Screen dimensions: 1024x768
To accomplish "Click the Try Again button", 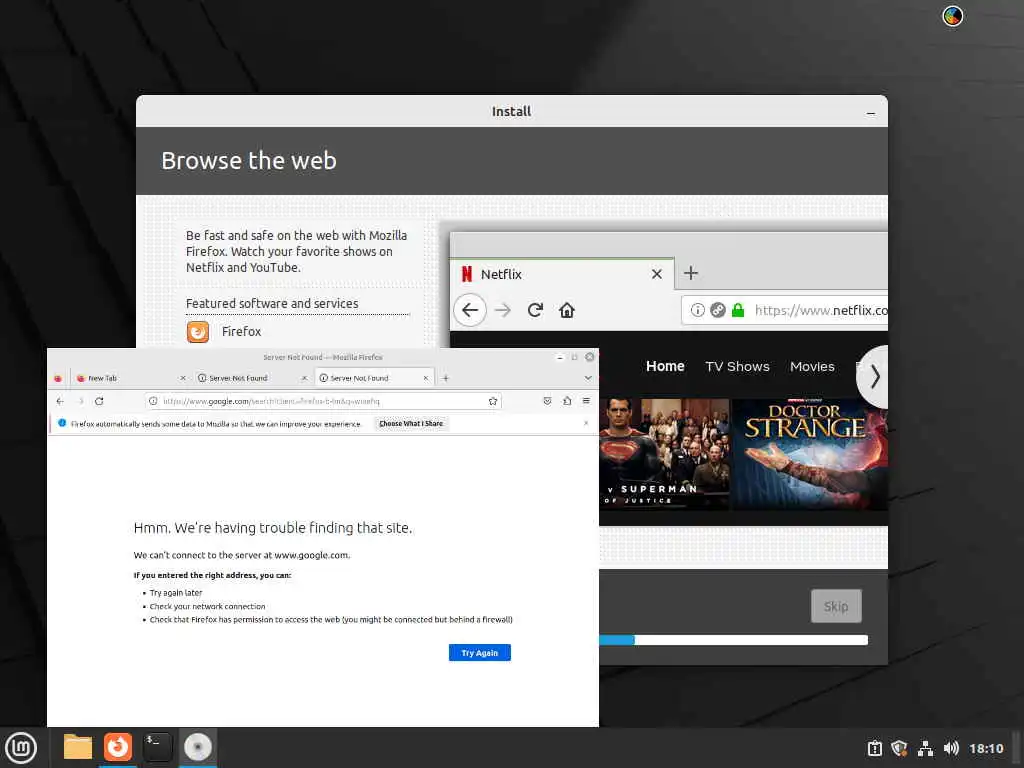I will [x=479, y=653].
